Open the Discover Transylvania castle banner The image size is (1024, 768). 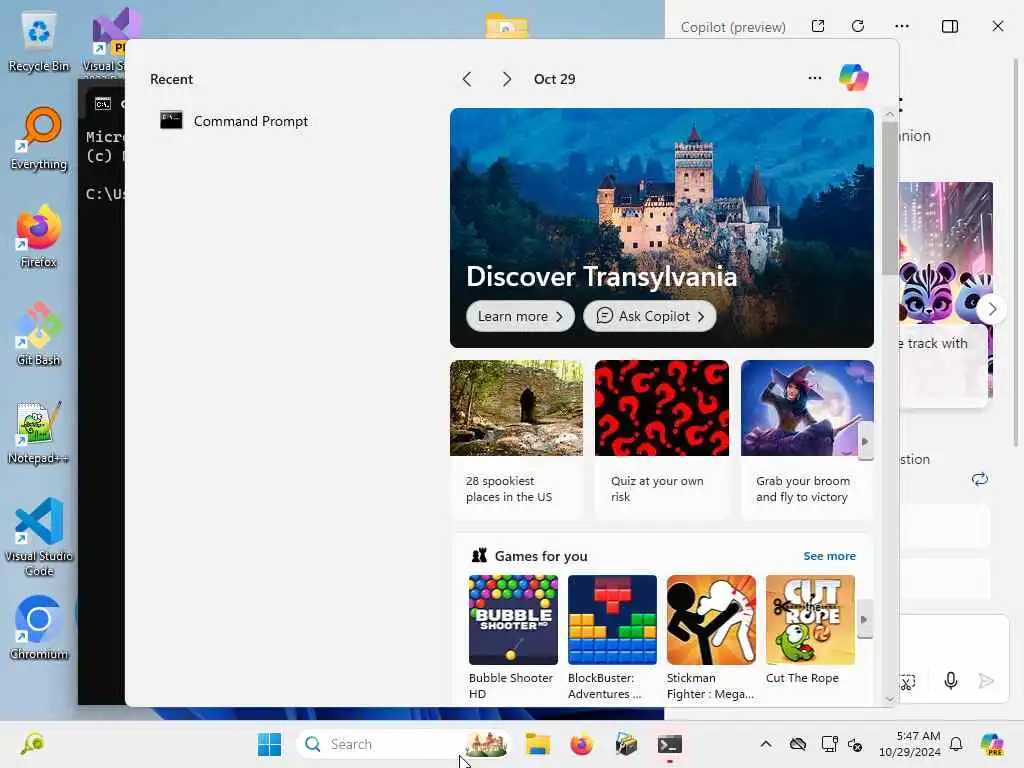(662, 227)
